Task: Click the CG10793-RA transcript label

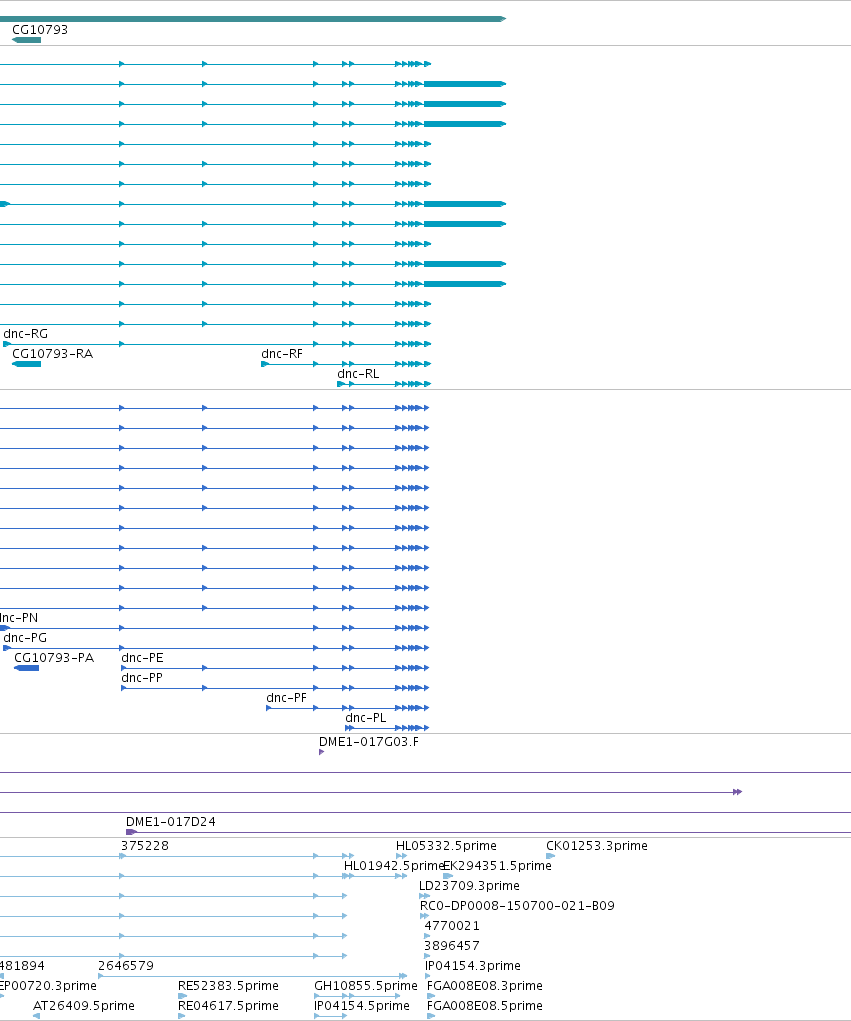Action: (x=53, y=354)
